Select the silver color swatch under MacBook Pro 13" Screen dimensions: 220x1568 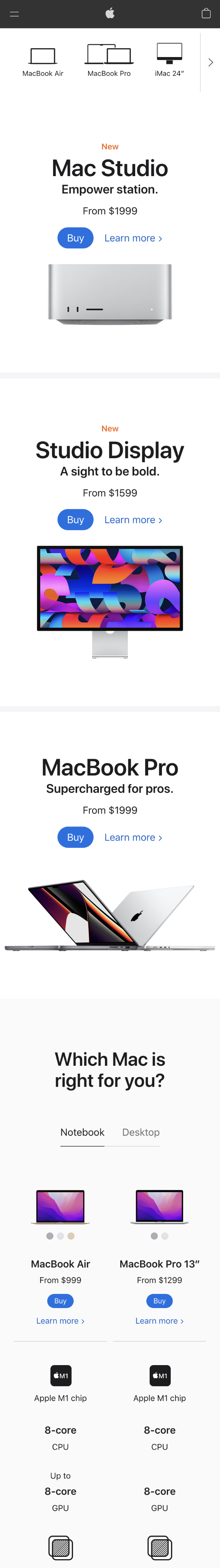[165, 1236]
